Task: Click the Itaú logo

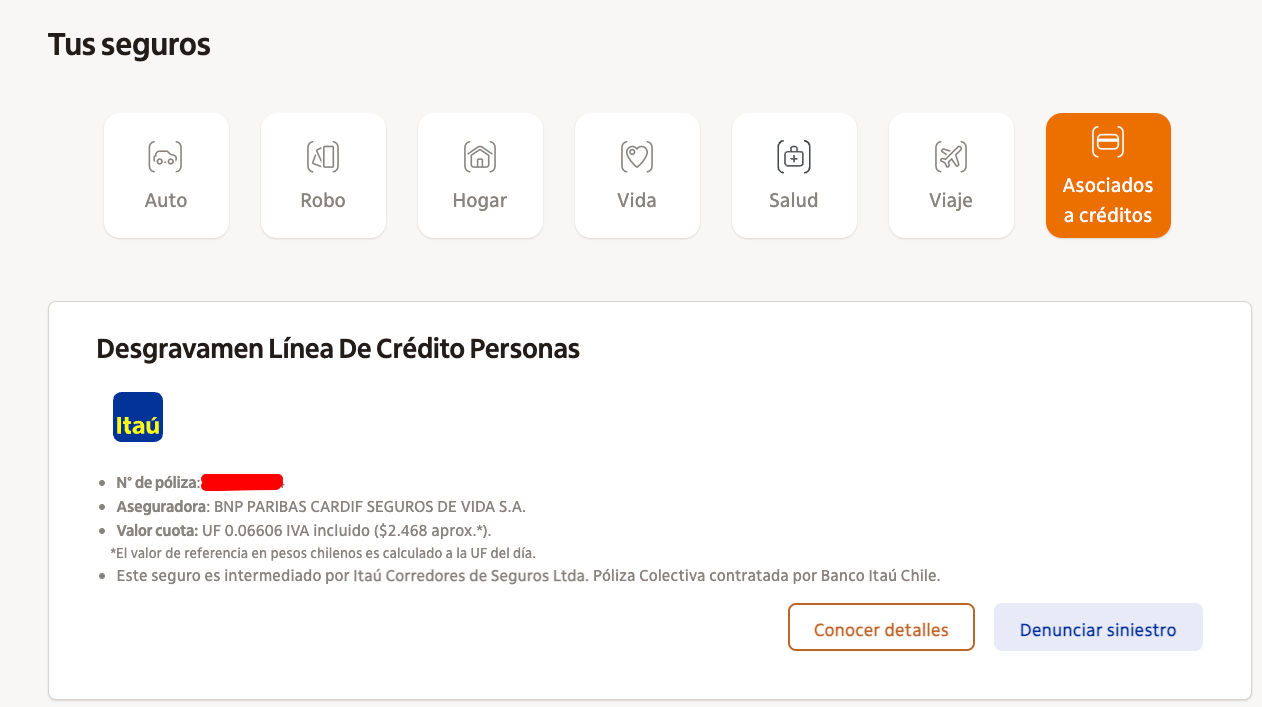Action: [138, 417]
